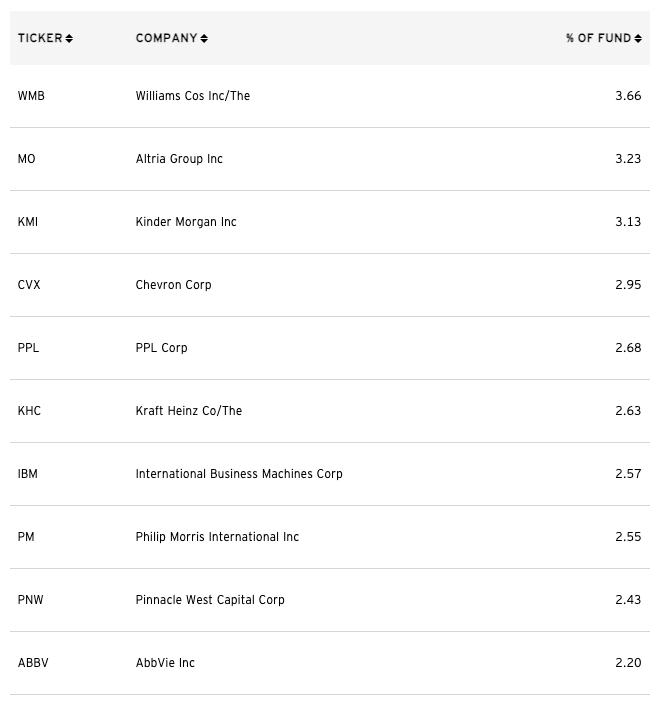
Task: Sort table by the TICKER sort arrows
Action: (69, 39)
